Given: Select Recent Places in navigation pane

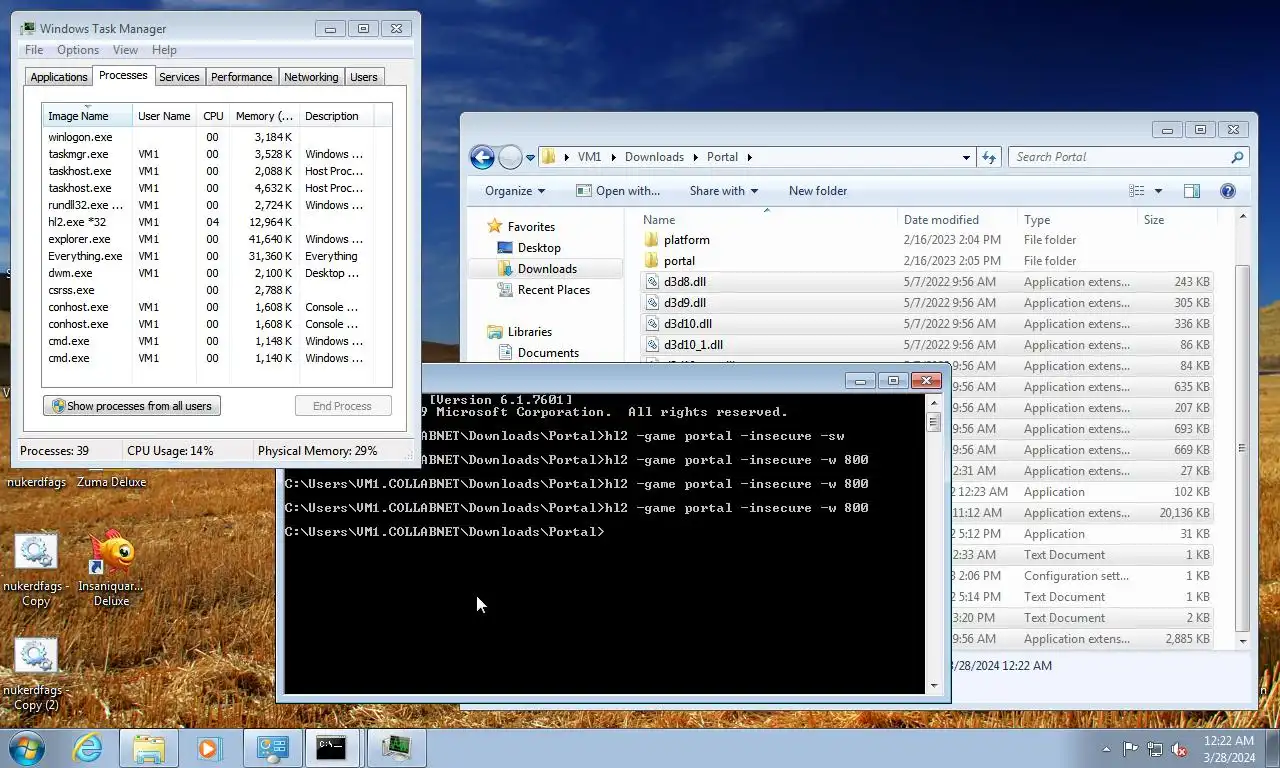Looking at the screenshot, I should click(x=553, y=290).
